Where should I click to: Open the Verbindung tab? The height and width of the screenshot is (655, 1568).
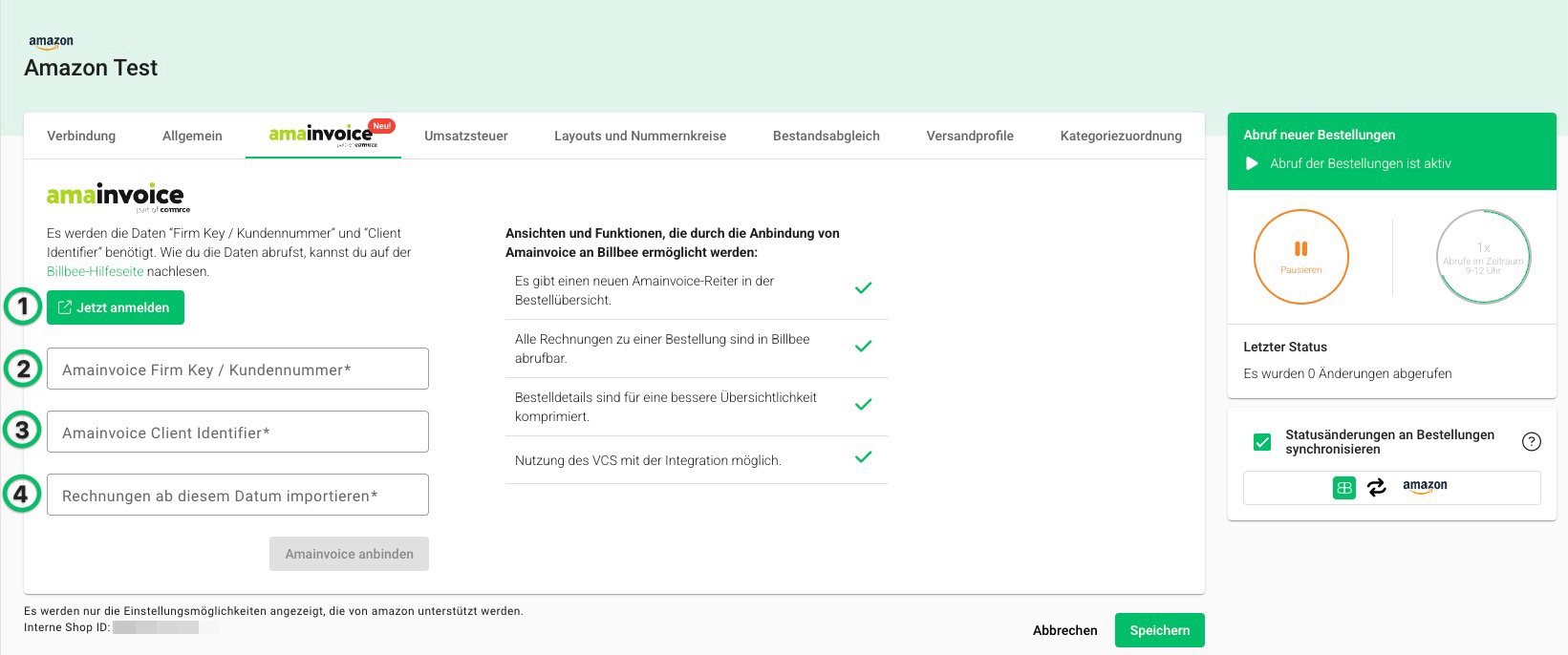click(x=81, y=136)
